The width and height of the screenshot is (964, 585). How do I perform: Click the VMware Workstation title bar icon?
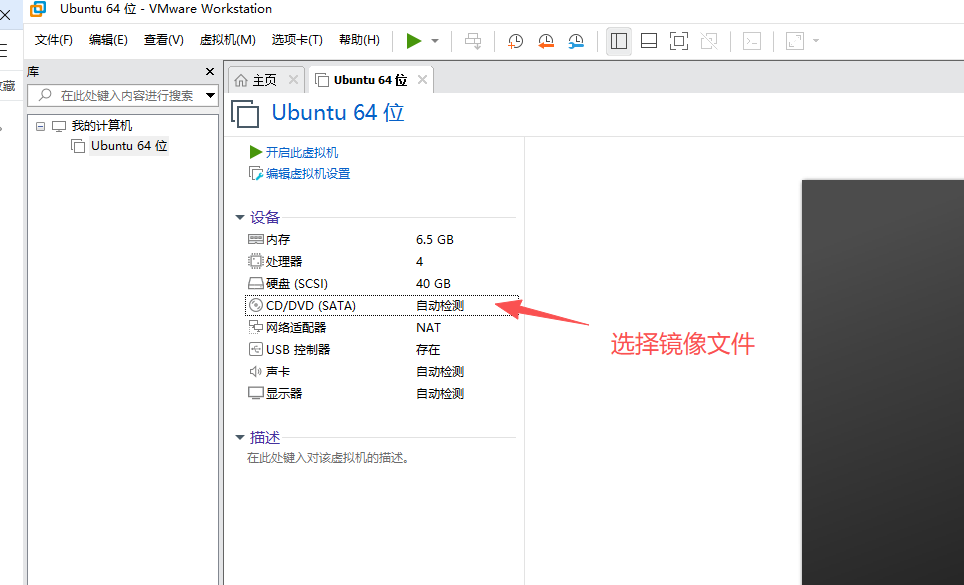tap(38, 9)
